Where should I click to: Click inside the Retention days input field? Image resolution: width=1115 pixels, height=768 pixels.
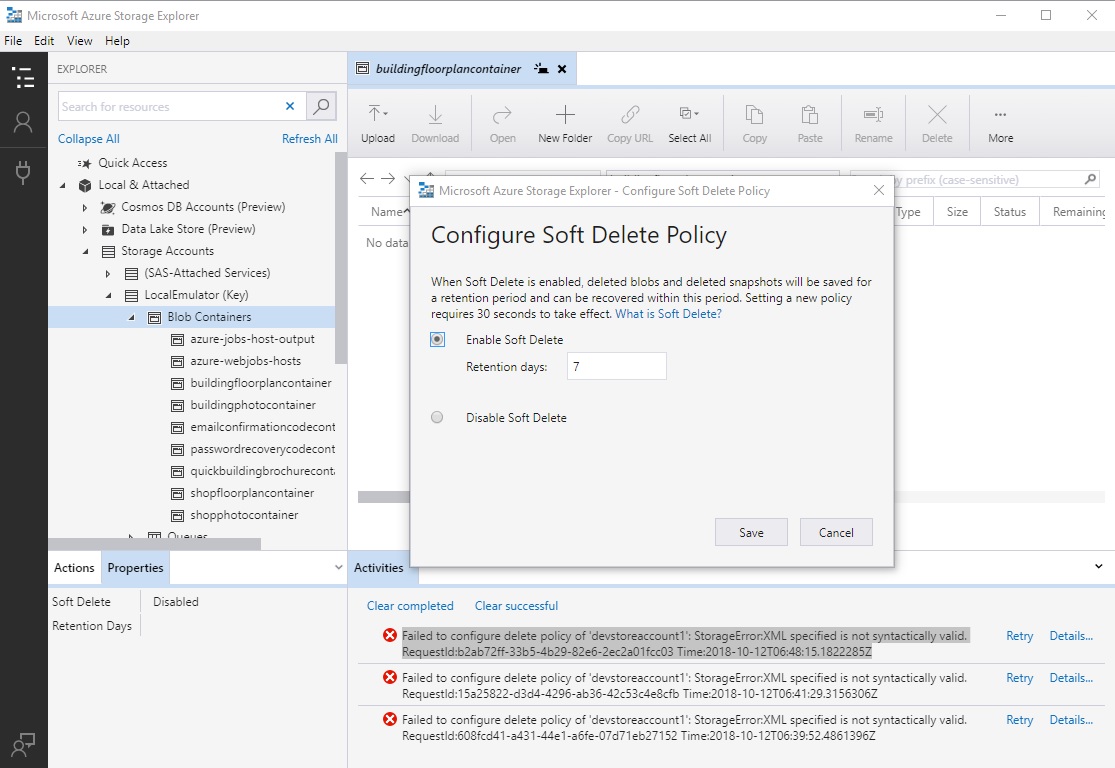click(616, 366)
